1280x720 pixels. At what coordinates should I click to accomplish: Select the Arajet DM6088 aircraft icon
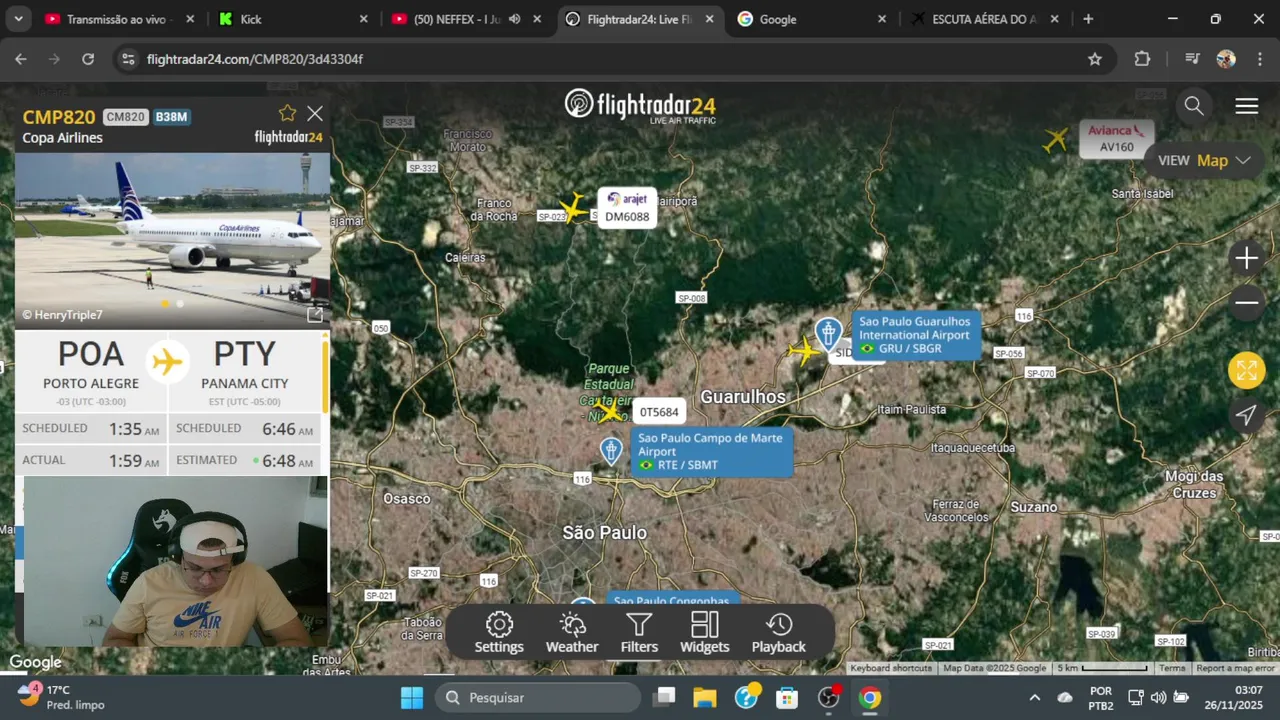click(573, 207)
